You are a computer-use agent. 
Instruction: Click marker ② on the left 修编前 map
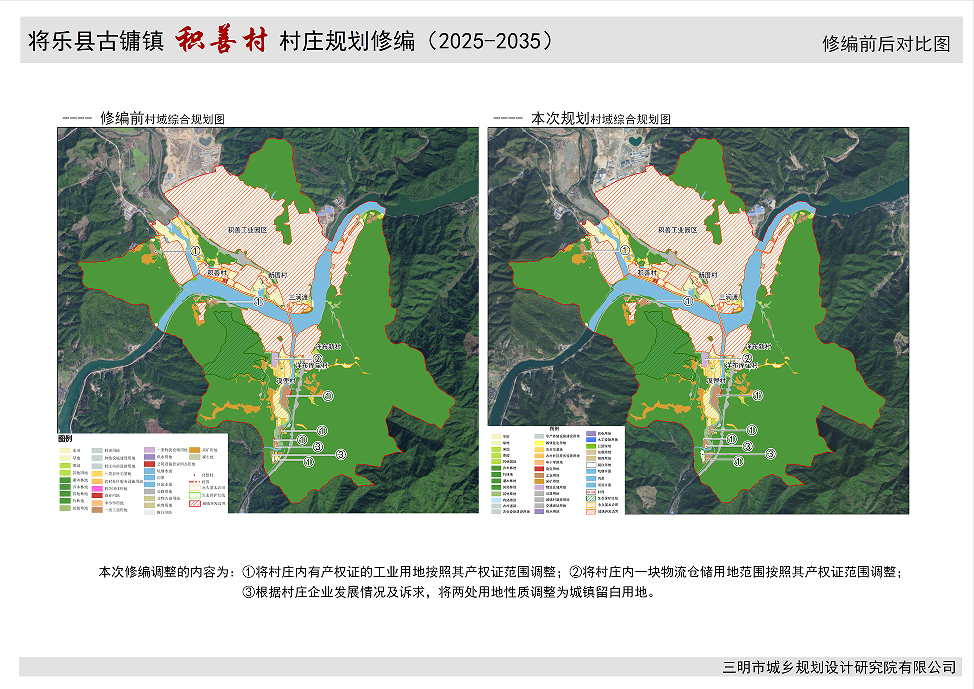point(316,359)
